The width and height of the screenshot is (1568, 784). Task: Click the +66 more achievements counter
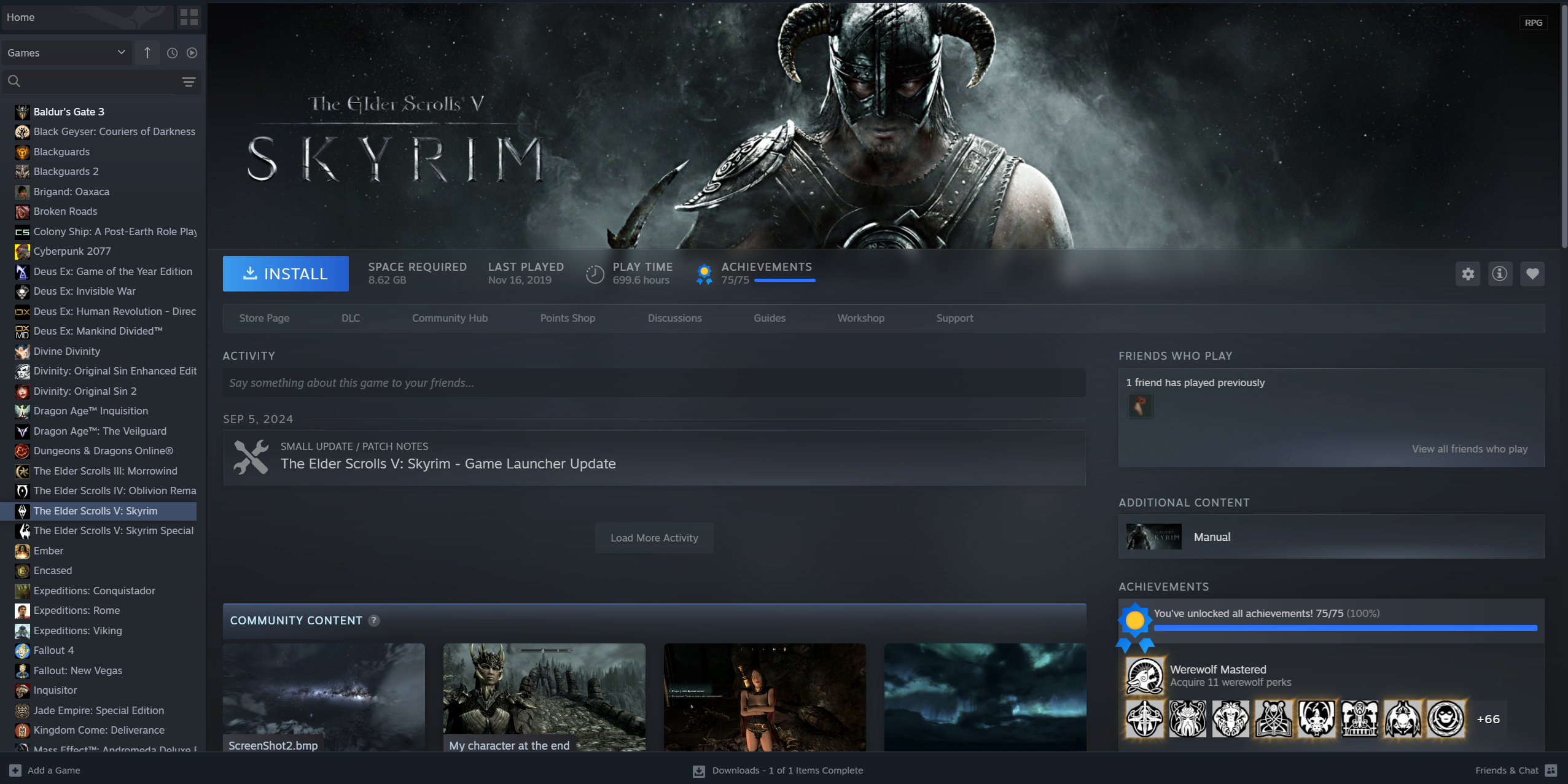pyautogui.click(x=1488, y=719)
